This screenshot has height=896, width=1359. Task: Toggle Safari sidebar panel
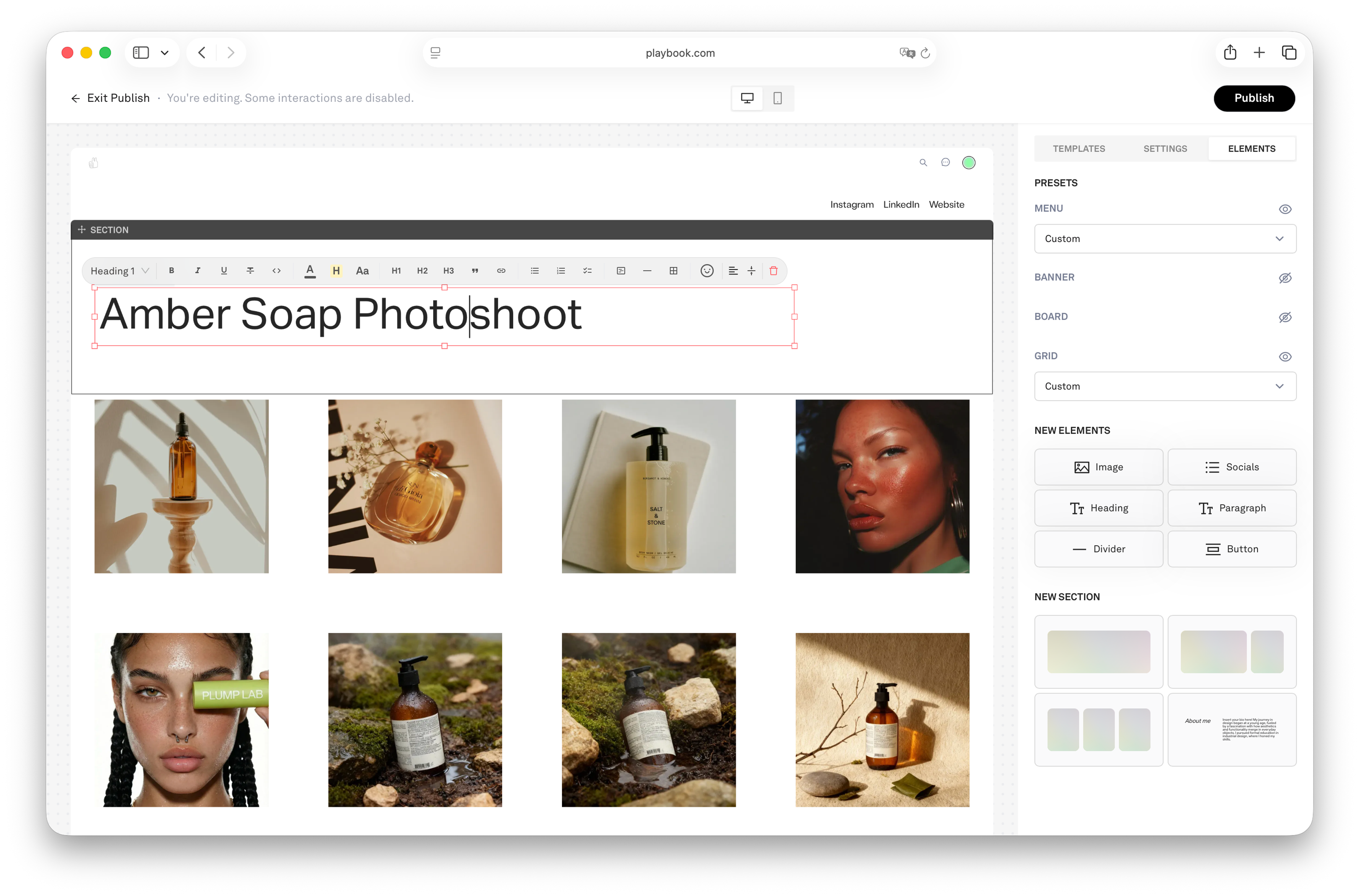click(x=141, y=53)
